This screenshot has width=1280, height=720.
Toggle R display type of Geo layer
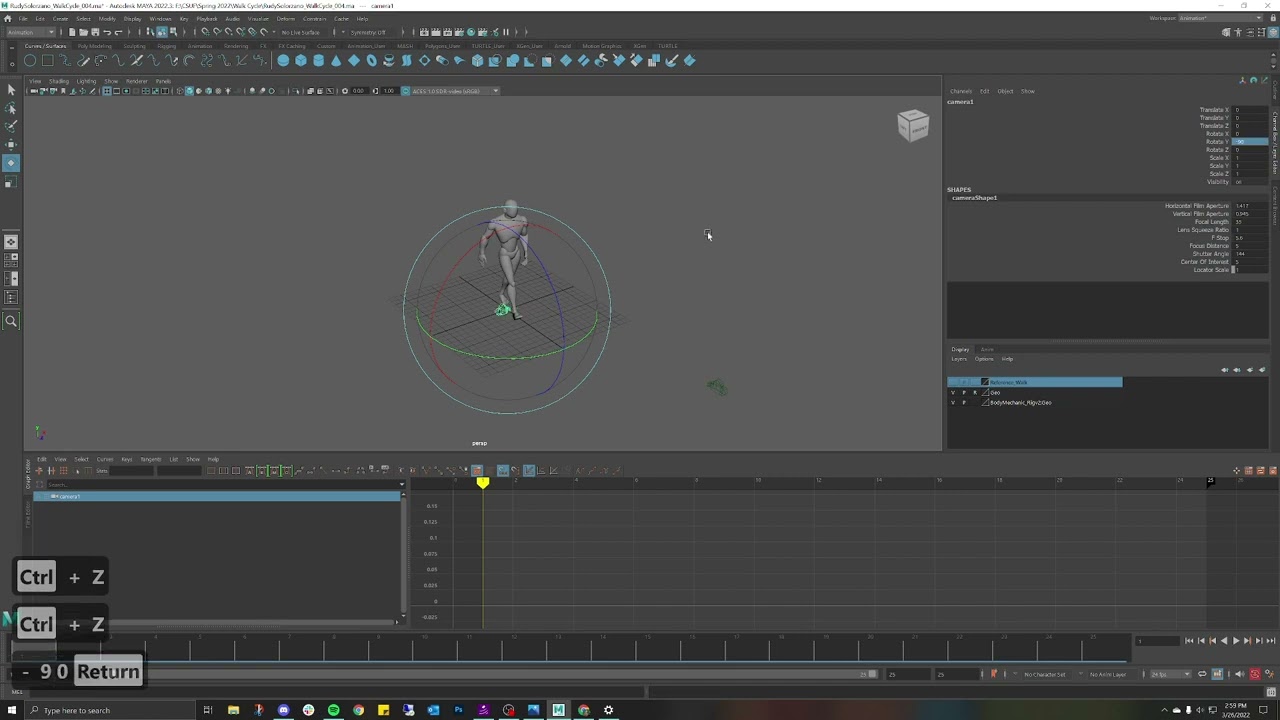[975, 393]
